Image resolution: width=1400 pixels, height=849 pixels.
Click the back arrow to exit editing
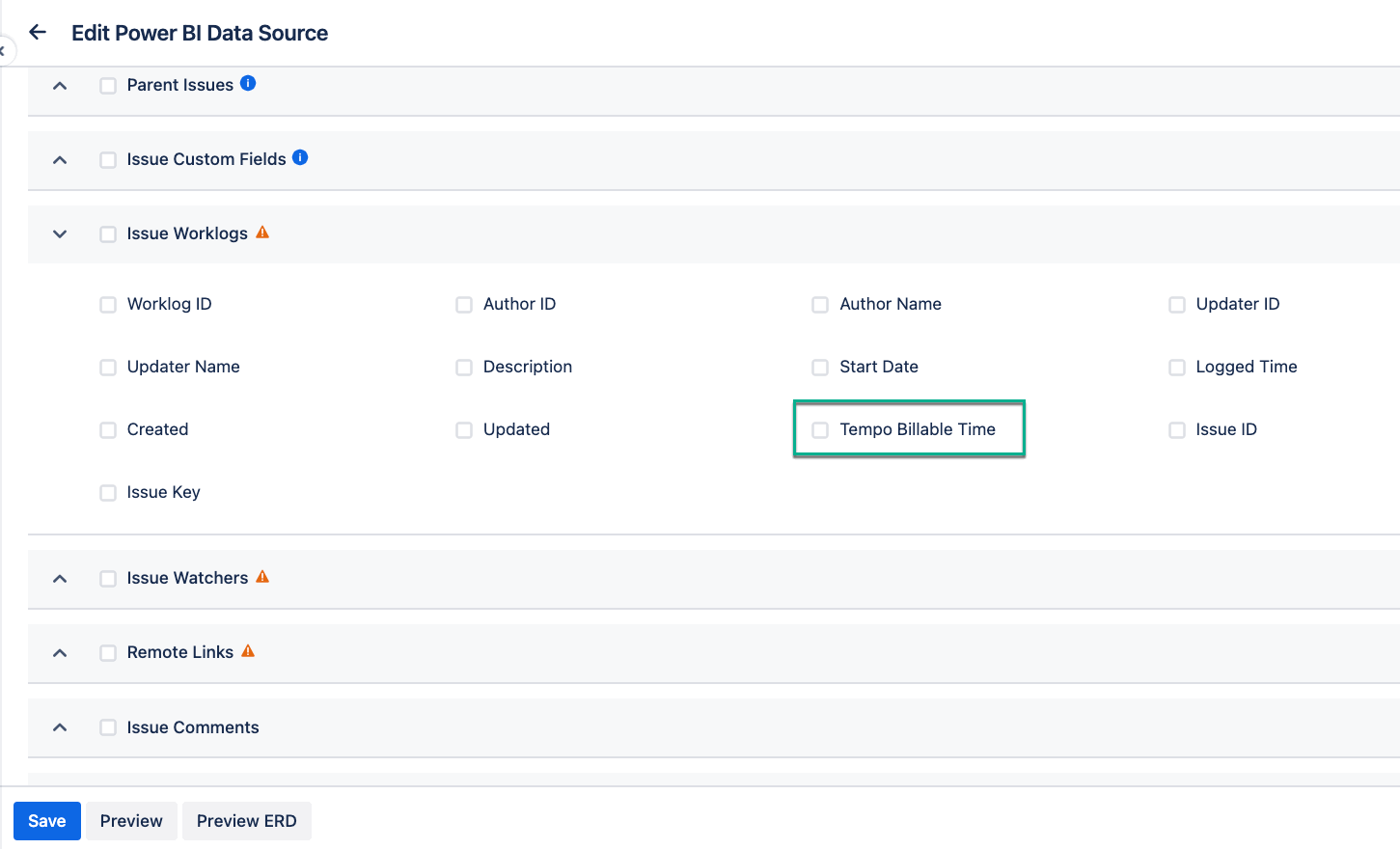coord(37,31)
